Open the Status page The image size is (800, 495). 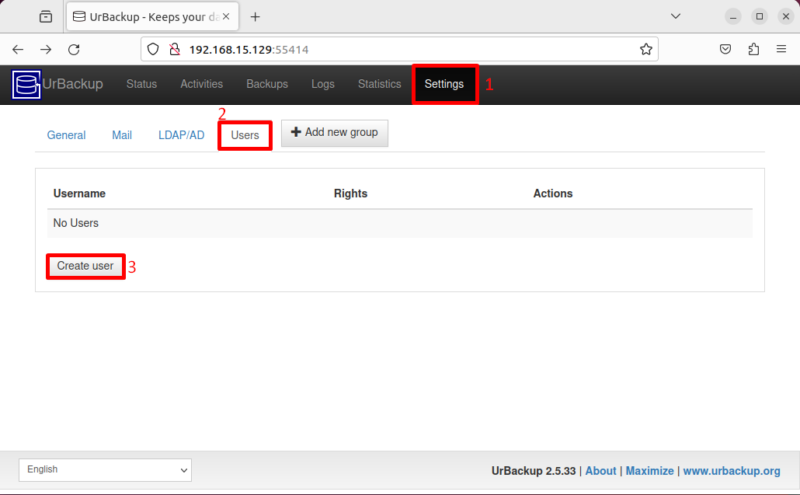click(x=141, y=84)
